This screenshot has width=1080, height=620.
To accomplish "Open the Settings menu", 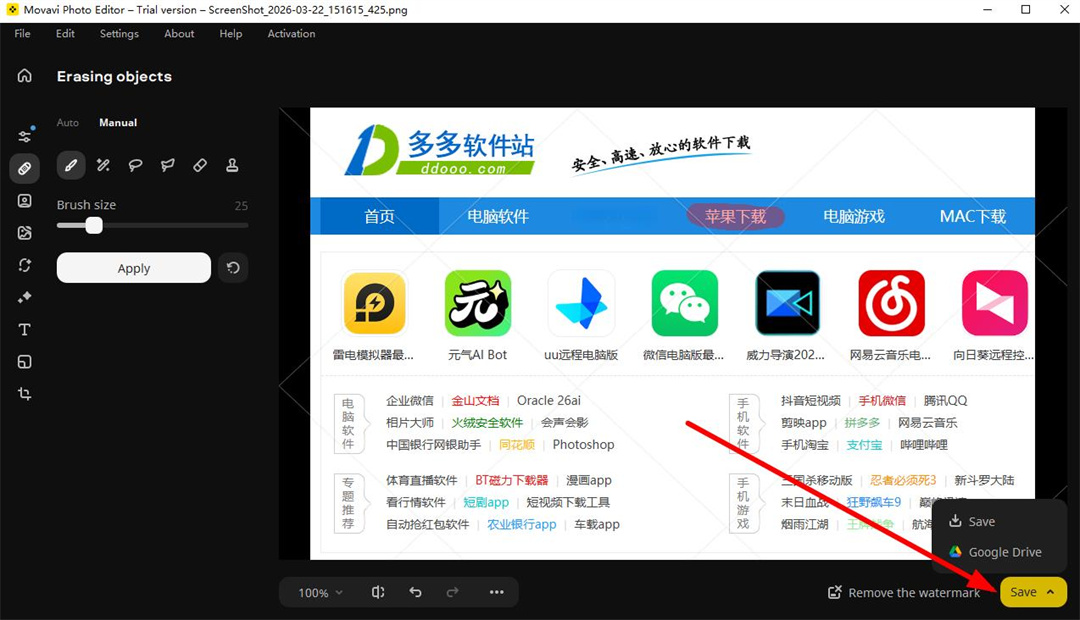I will pos(119,34).
